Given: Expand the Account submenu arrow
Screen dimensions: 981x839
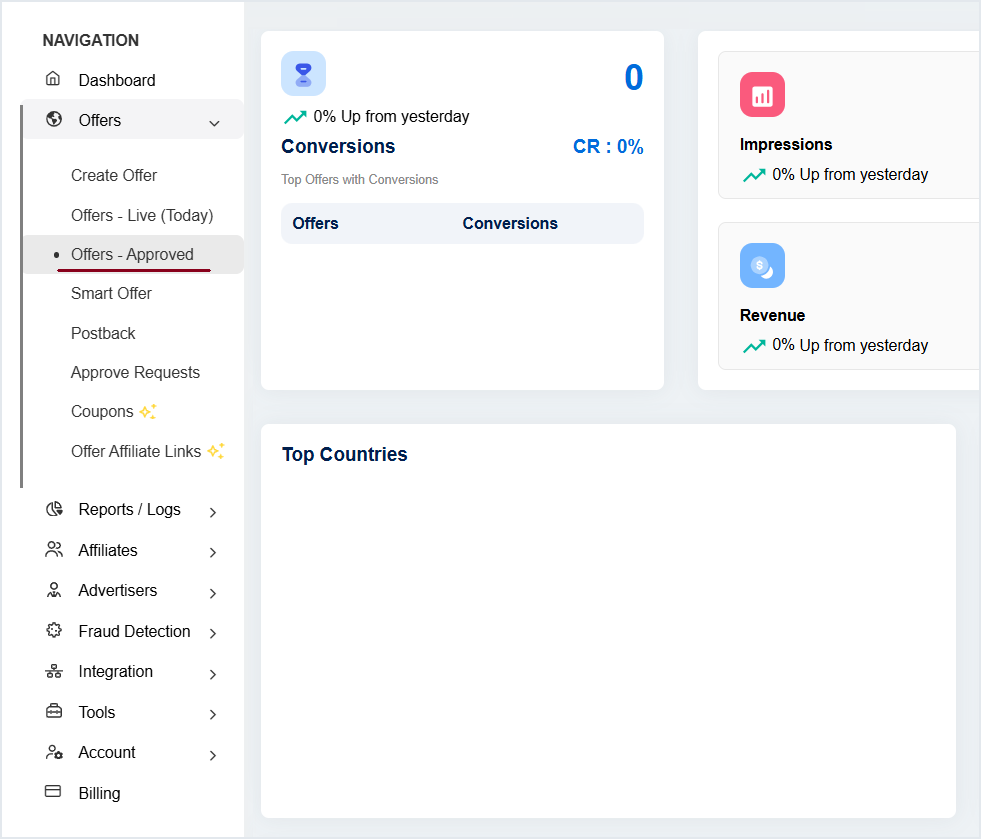Looking at the screenshot, I should pyautogui.click(x=213, y=755).
